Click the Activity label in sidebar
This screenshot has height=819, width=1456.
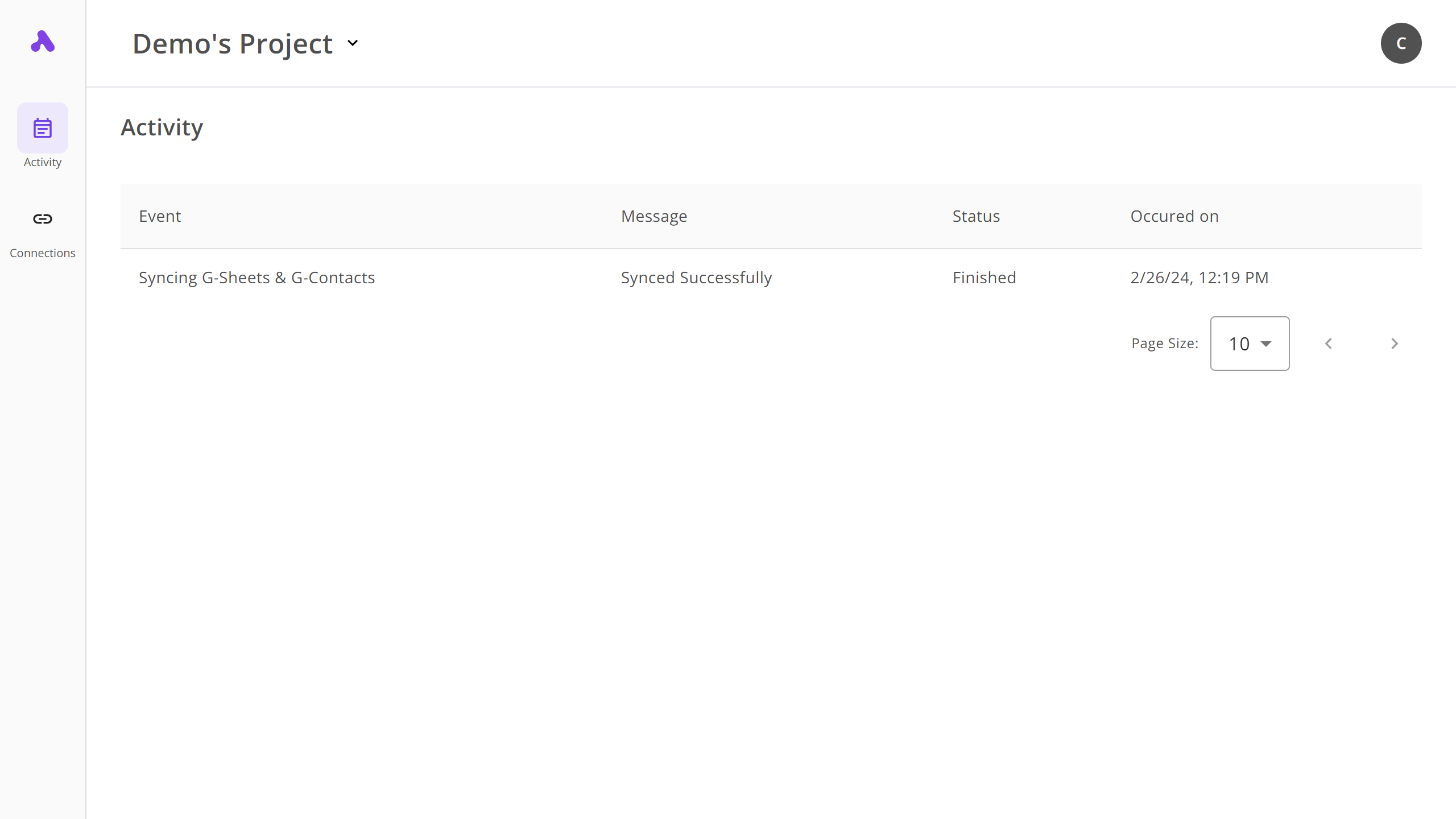pos(43,162)
